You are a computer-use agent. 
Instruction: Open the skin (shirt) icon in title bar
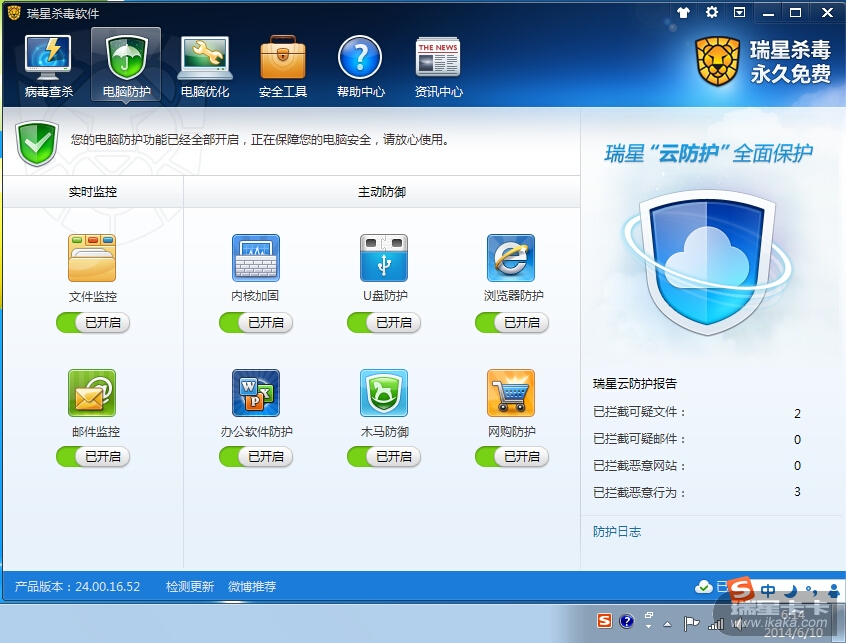click(x=684, y=12)
